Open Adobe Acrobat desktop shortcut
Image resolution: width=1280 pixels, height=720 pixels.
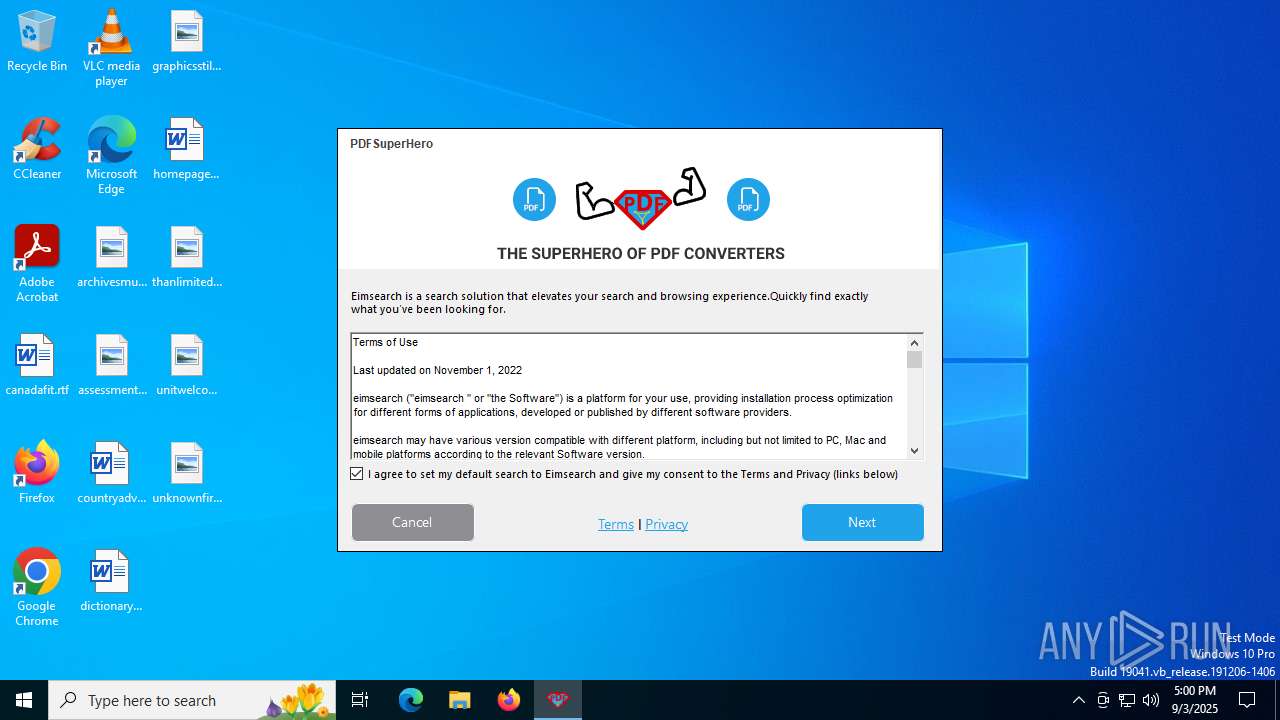pos(37,264)
